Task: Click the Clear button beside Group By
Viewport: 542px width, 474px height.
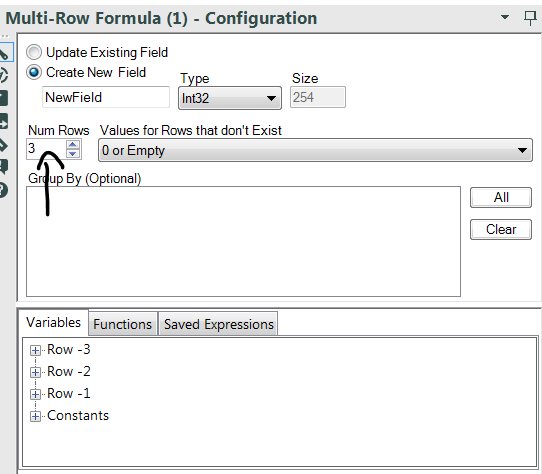Action: tap(501, 229)
